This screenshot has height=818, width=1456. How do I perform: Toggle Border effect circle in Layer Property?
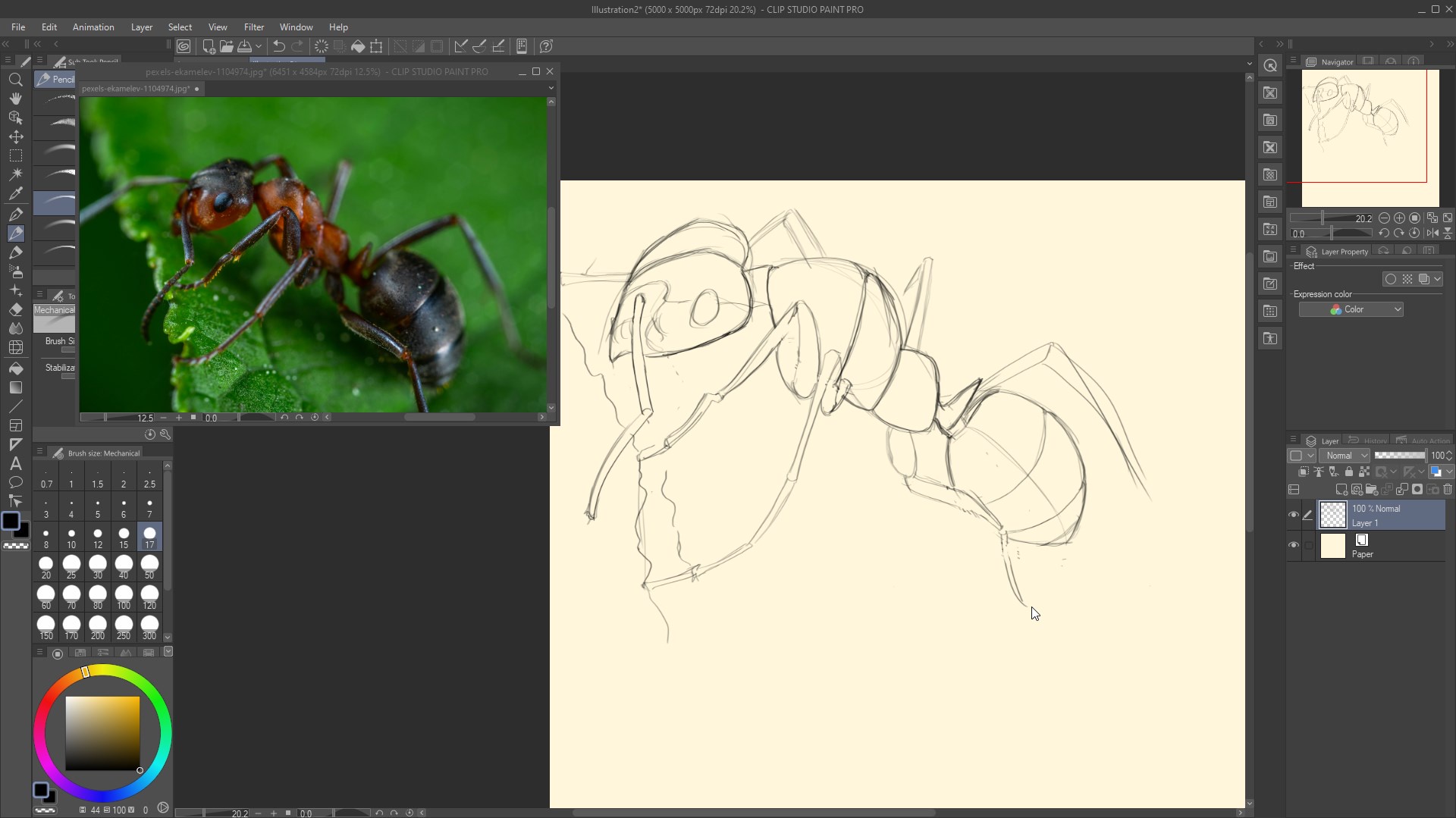click(x=1390, y=279)
